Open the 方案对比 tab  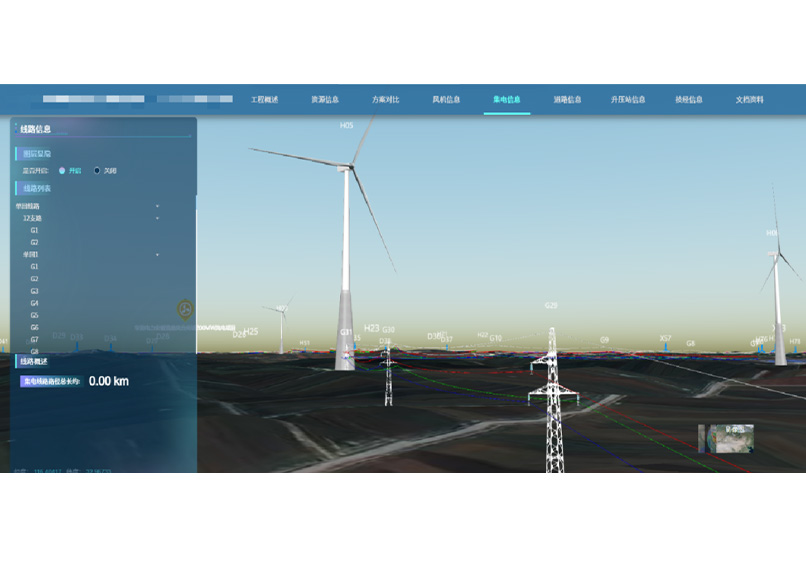coord(386,100)
